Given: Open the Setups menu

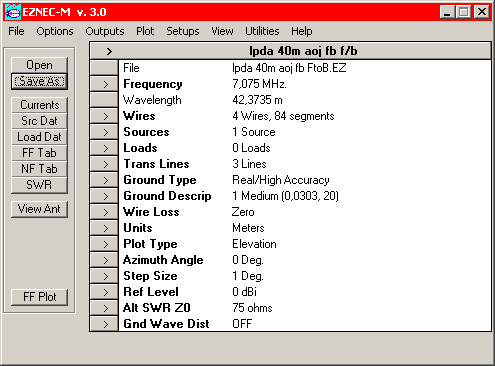Looking at the screenshot, I should coord(183,31).
